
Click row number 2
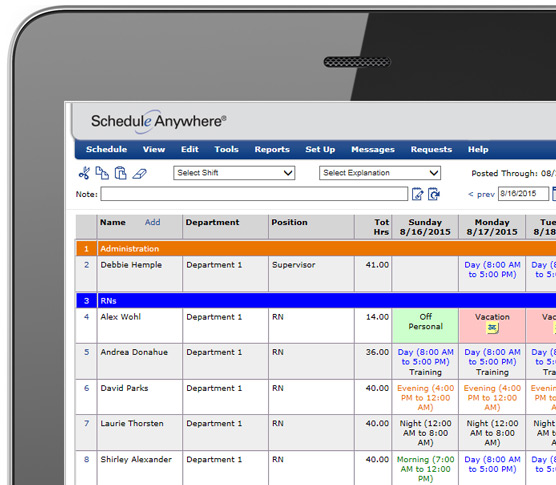87,265
